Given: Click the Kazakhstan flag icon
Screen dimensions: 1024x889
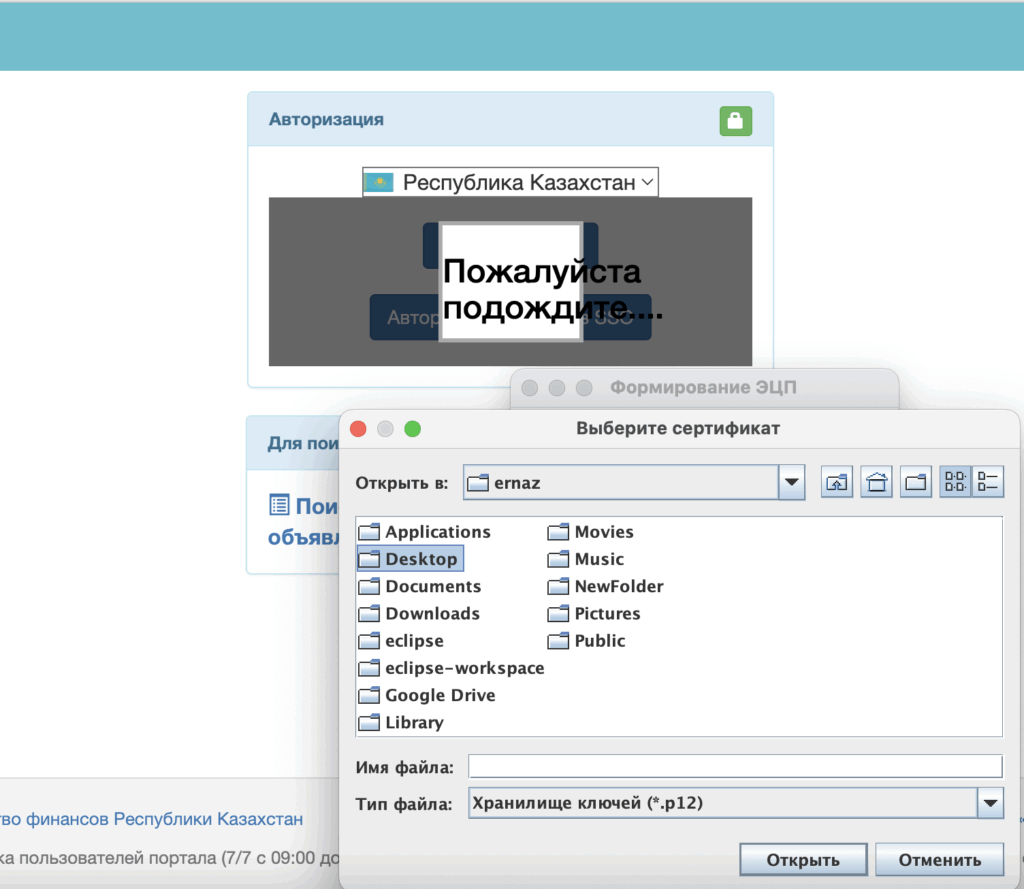Looking at the screenshot, I should (378, 182).
